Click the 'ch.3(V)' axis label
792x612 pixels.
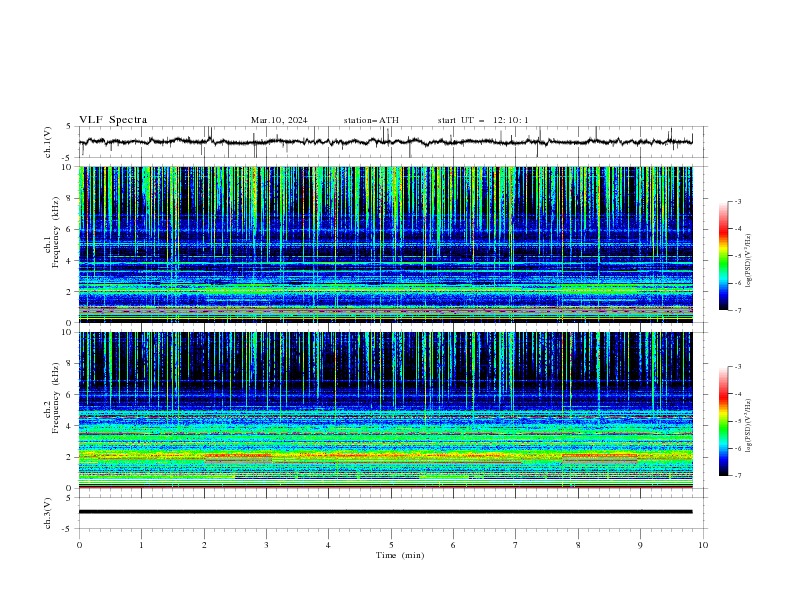coord(48,513)
